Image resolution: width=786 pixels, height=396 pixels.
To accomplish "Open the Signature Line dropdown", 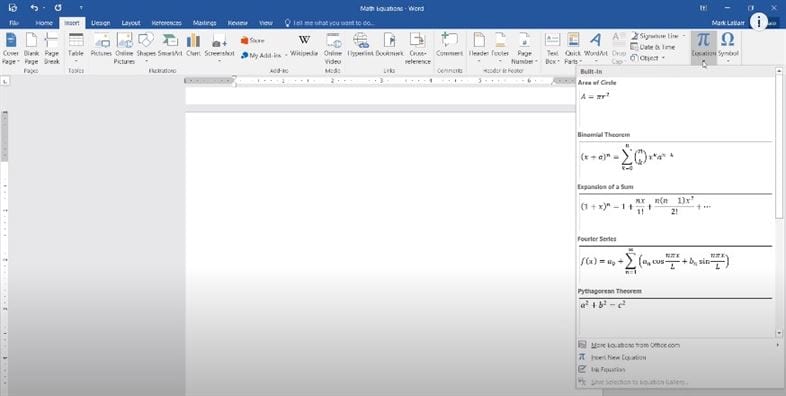I will 684,36.
